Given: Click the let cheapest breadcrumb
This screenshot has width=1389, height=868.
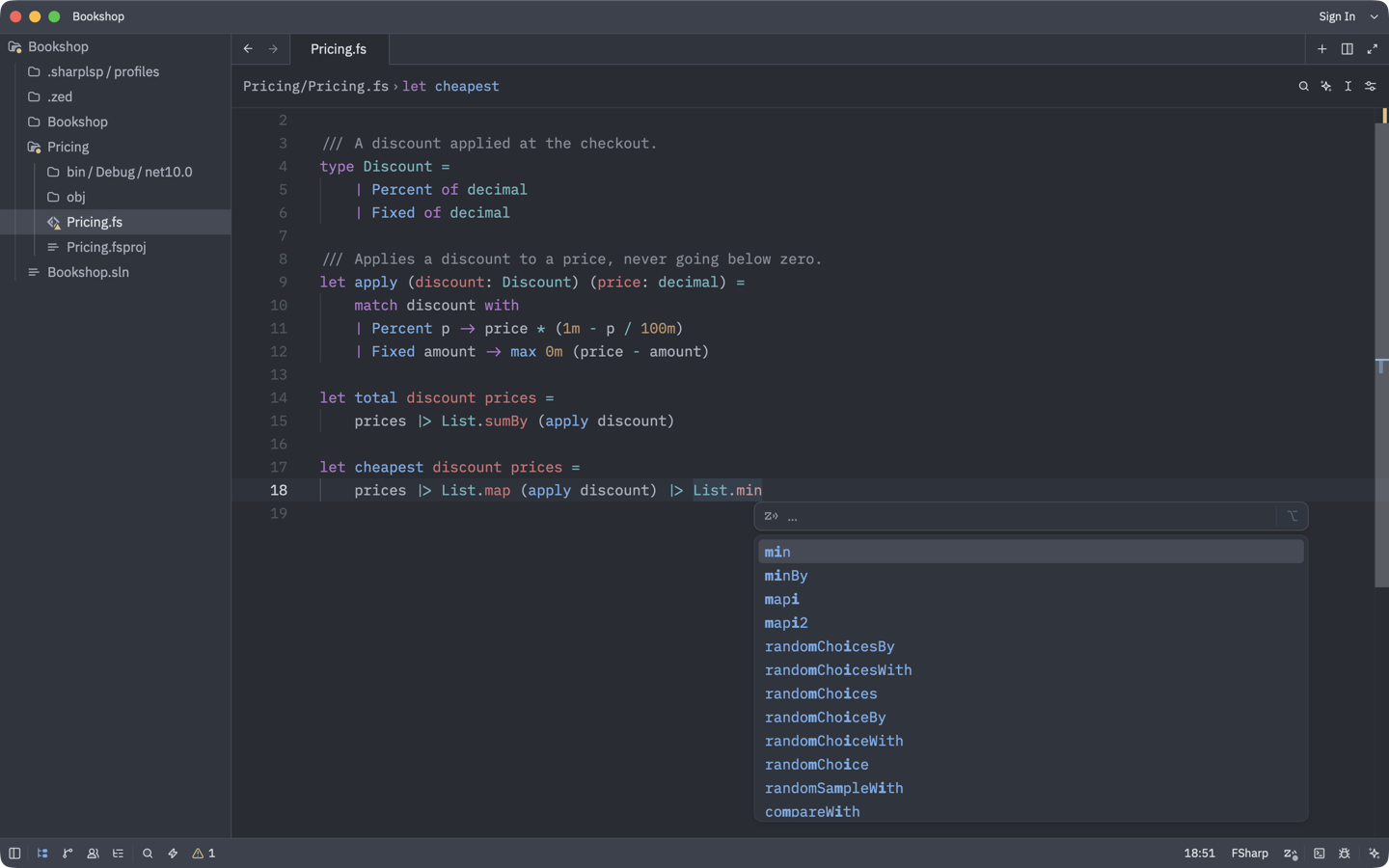Looking at the screenshot, I should point(450,87).
